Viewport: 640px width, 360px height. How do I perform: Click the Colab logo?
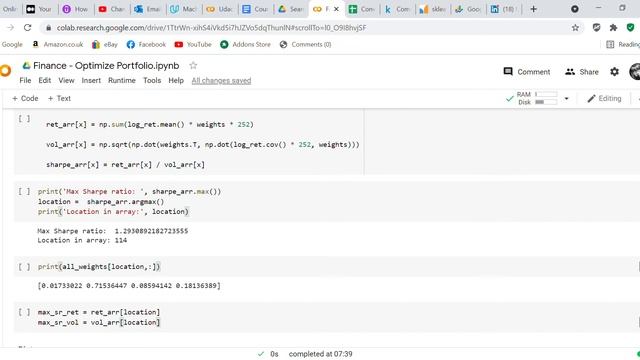(5, 71)
